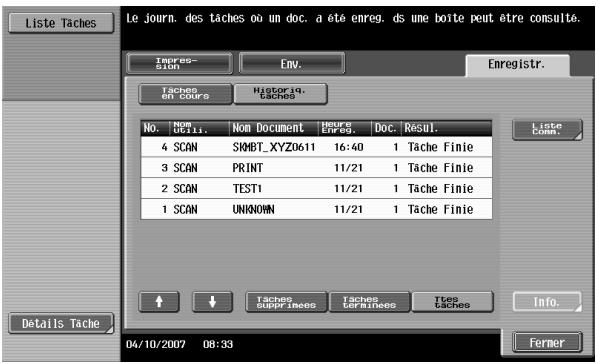Click the Nom Document column header

tap(273, 128)
